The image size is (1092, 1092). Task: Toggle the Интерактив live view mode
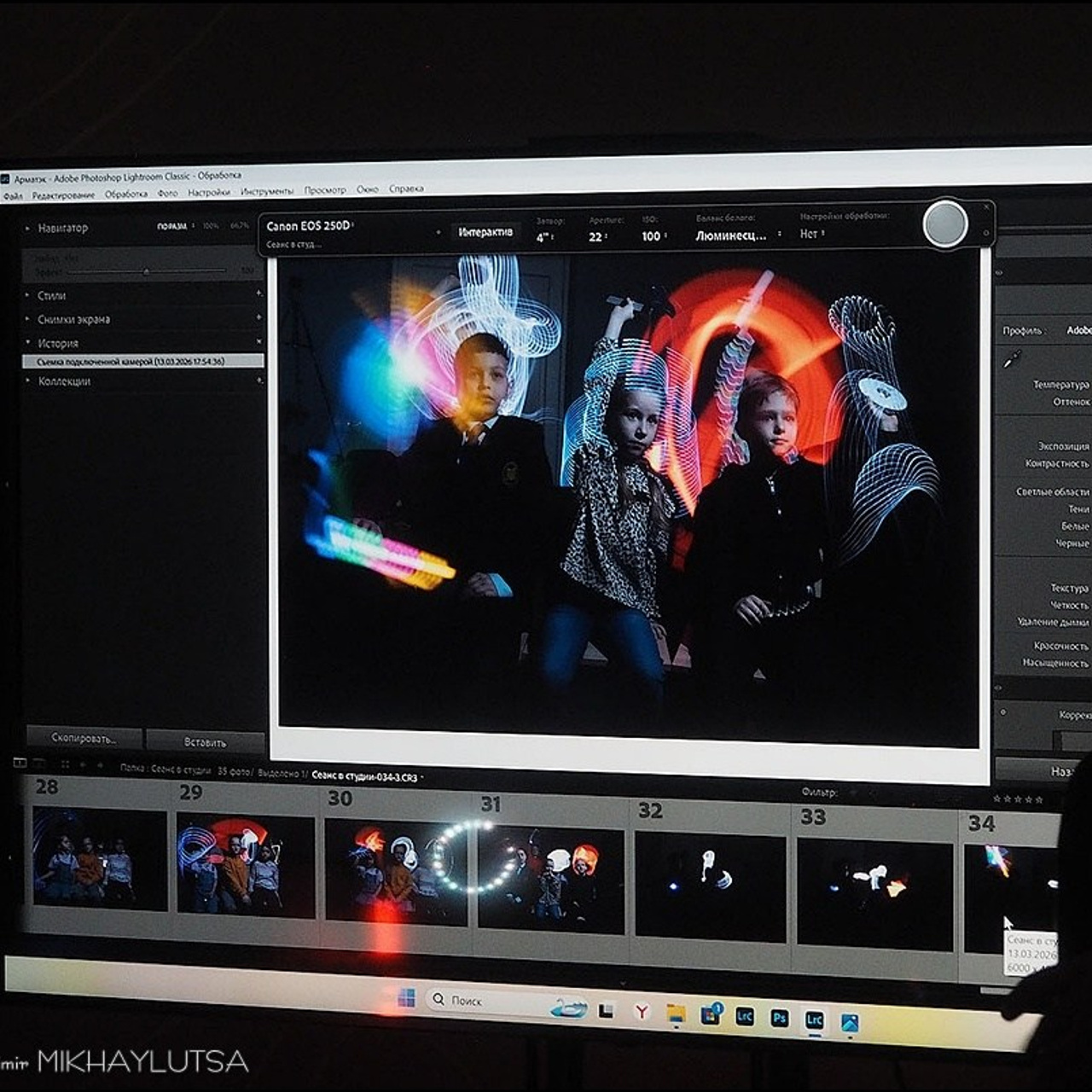[x=485, y=232]
